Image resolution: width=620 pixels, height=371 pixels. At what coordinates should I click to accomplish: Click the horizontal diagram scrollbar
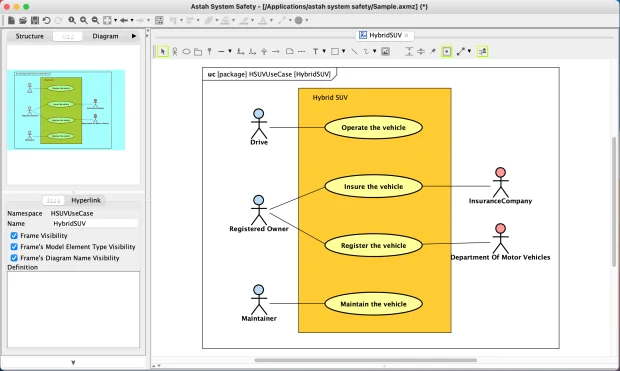tap(366, 360)
